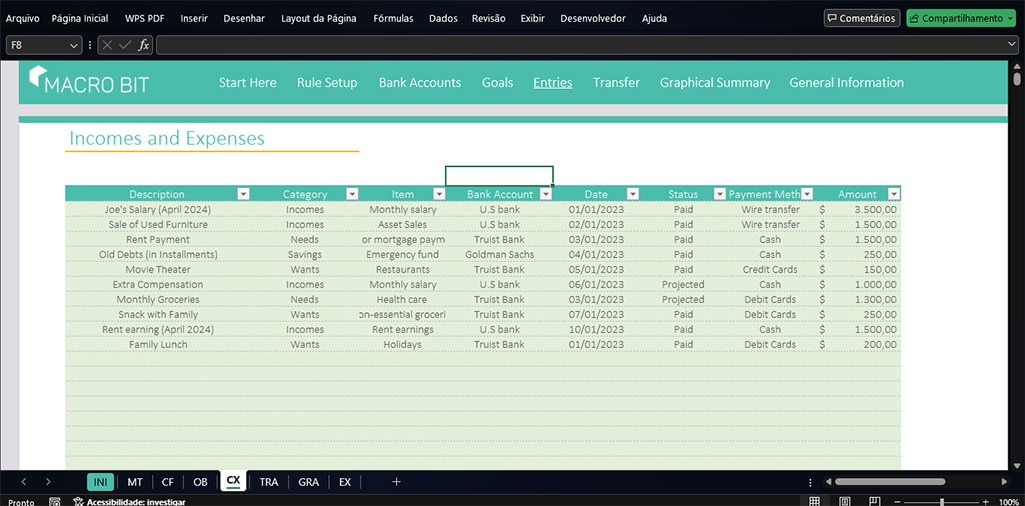Screen dimensions: 1025x506
Task: Click the Compartilhamento share button
Action: (x=956, y=18)
